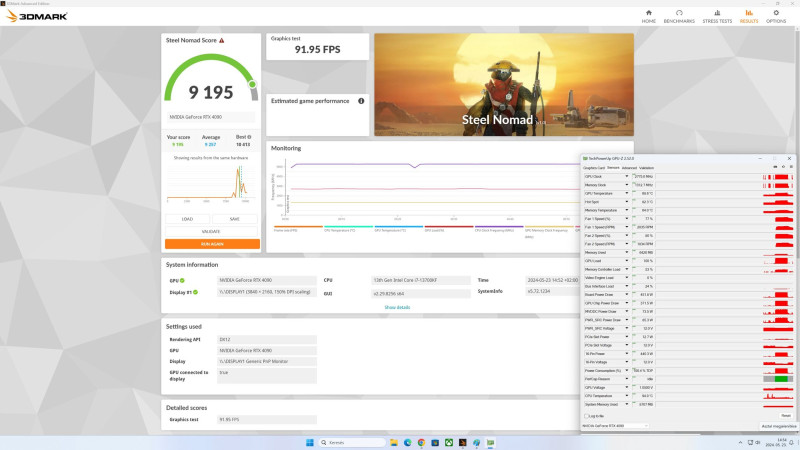The image size is (800, 450).
Task: Launch Microsoft Edge from the taskbar
Action: pos(408,442)
